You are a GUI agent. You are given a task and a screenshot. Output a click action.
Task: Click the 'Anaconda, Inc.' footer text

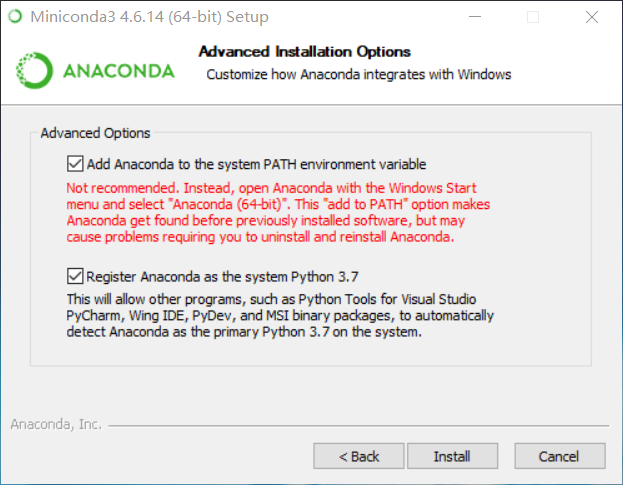pyautogui.click(x=56, y=424)
